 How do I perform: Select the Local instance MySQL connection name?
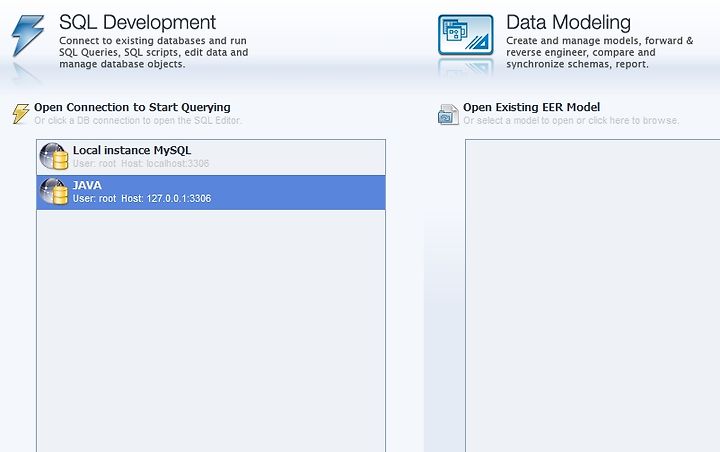pyautogui.click(x=132, y=150)
